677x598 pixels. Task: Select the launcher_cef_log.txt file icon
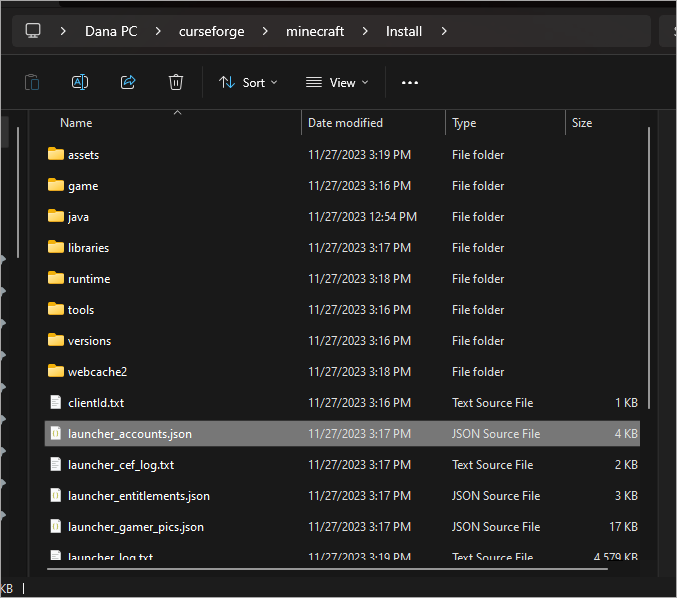coord(56,465)
